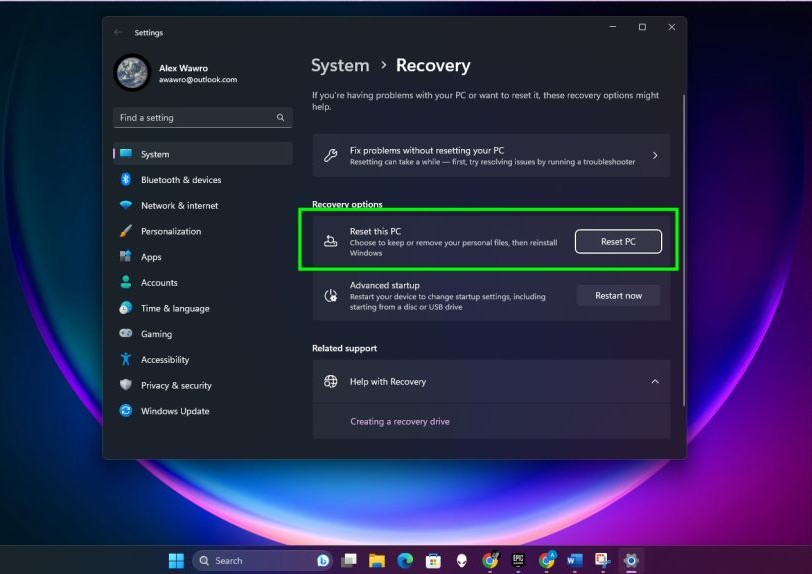
Task: Click the Restart now button
Action: tap(618, 295)
